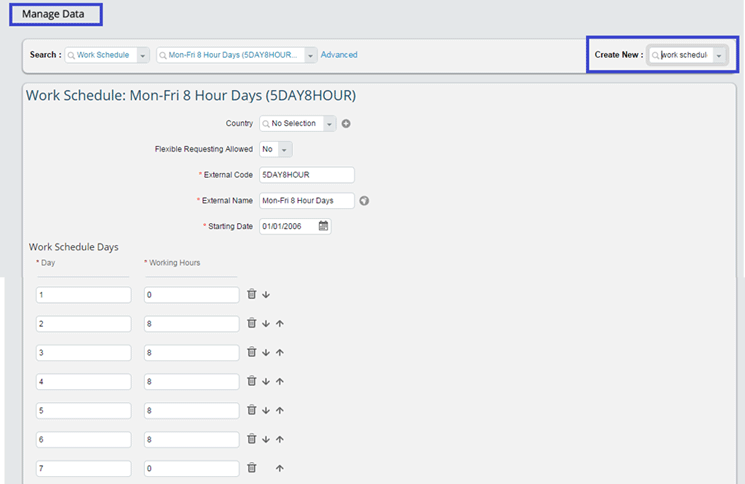Click the External Name text field

[306, 200]
